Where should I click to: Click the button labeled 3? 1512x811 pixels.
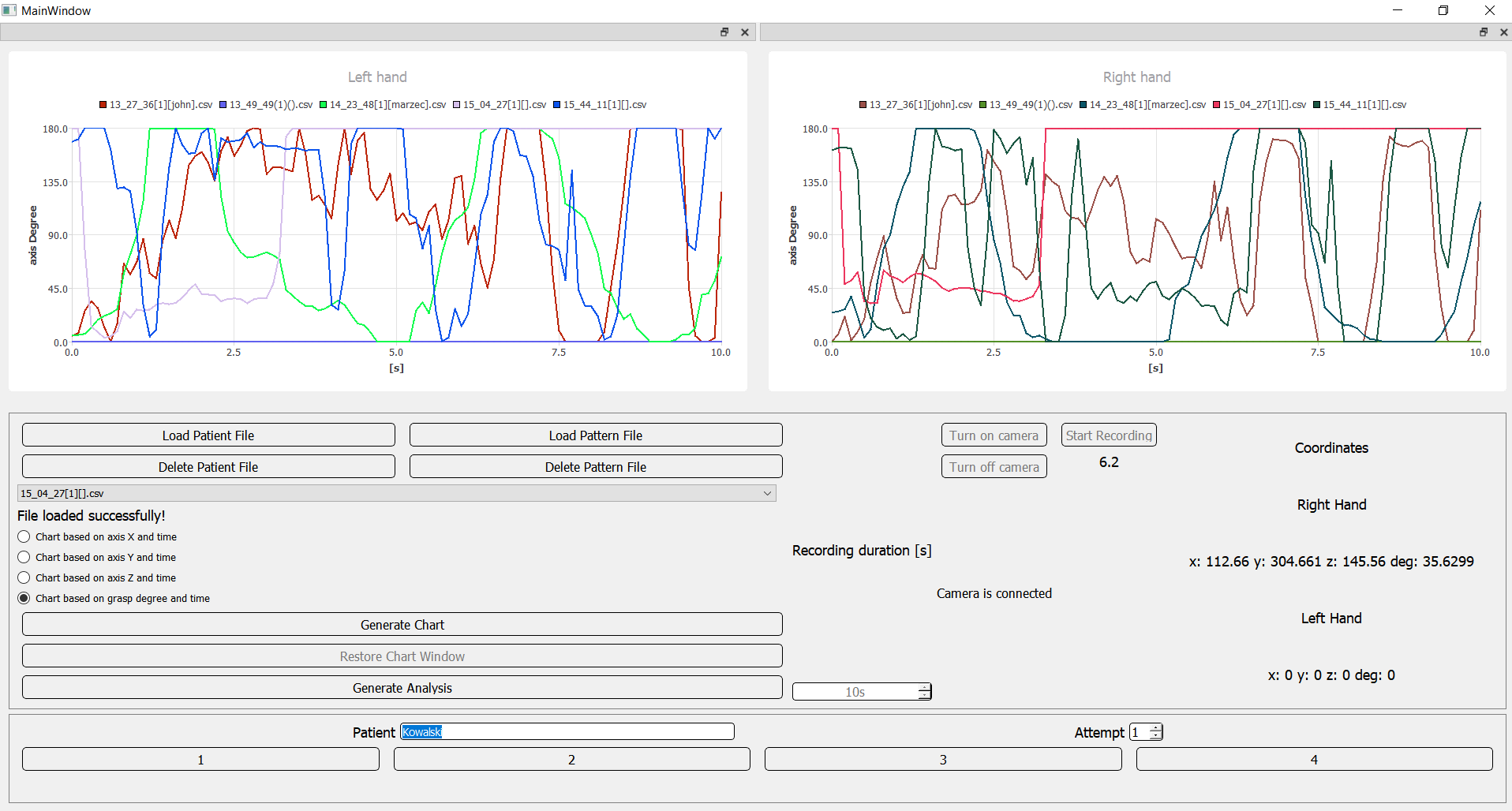pos(943,760)
